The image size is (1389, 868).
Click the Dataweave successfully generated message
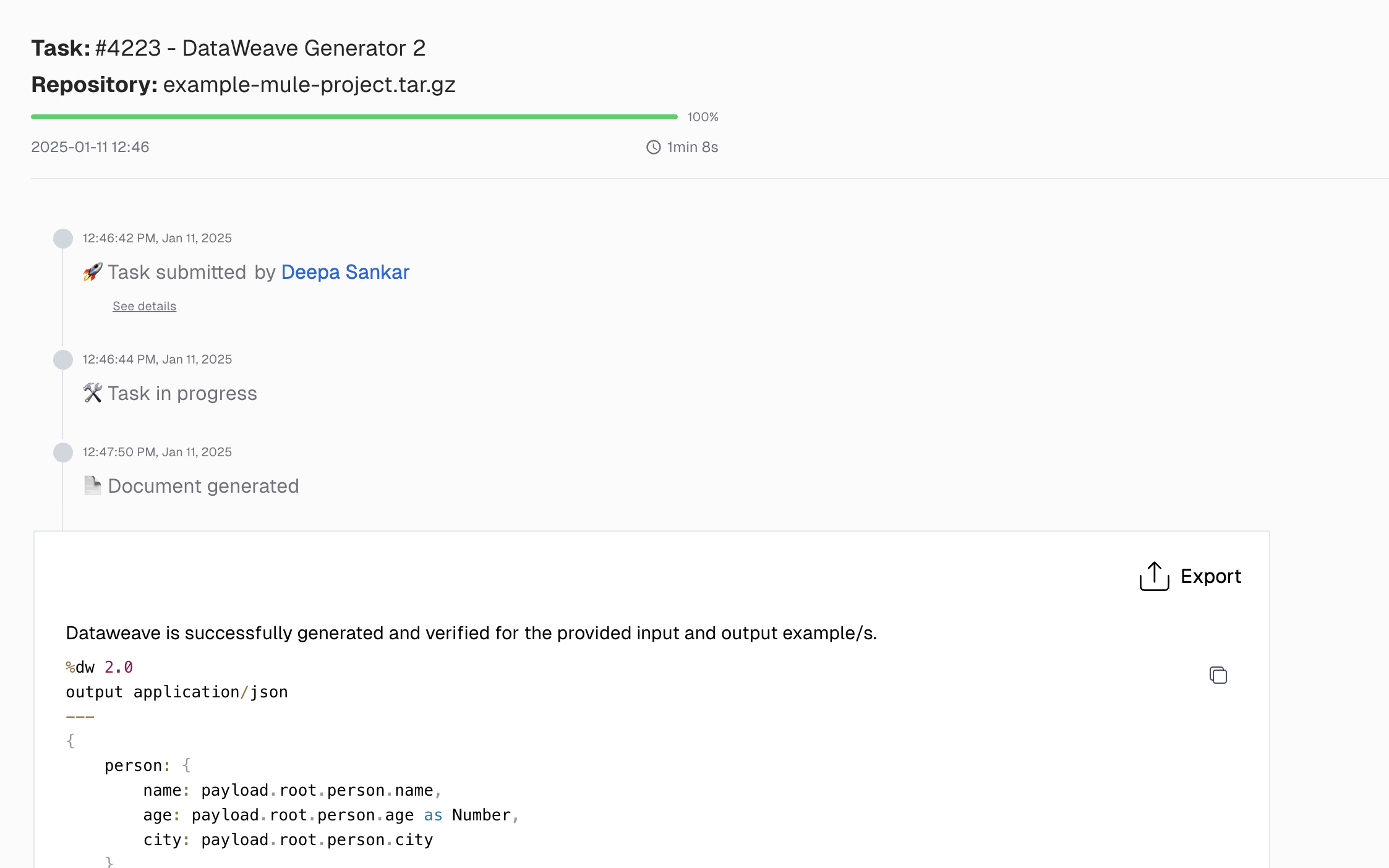(471, 633)
